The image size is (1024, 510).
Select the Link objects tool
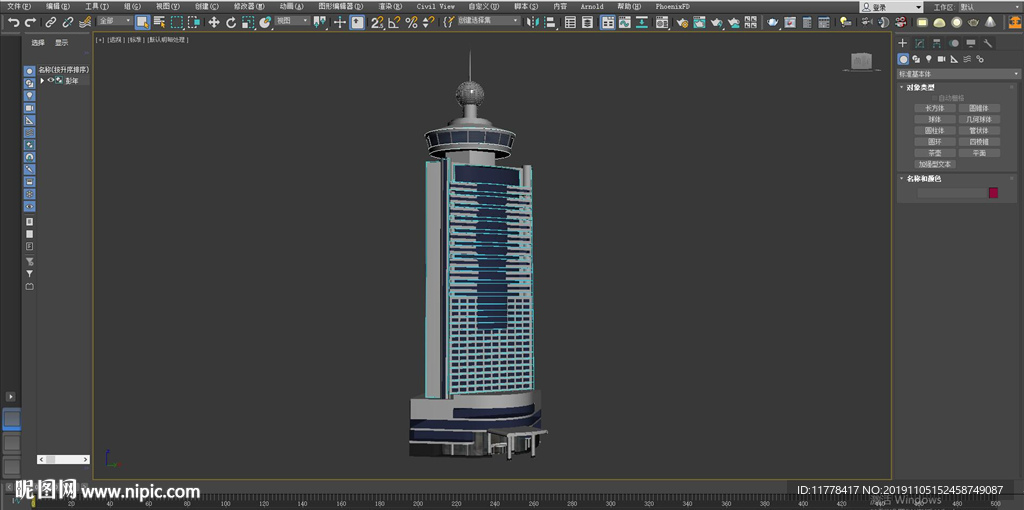pos(51,22)
